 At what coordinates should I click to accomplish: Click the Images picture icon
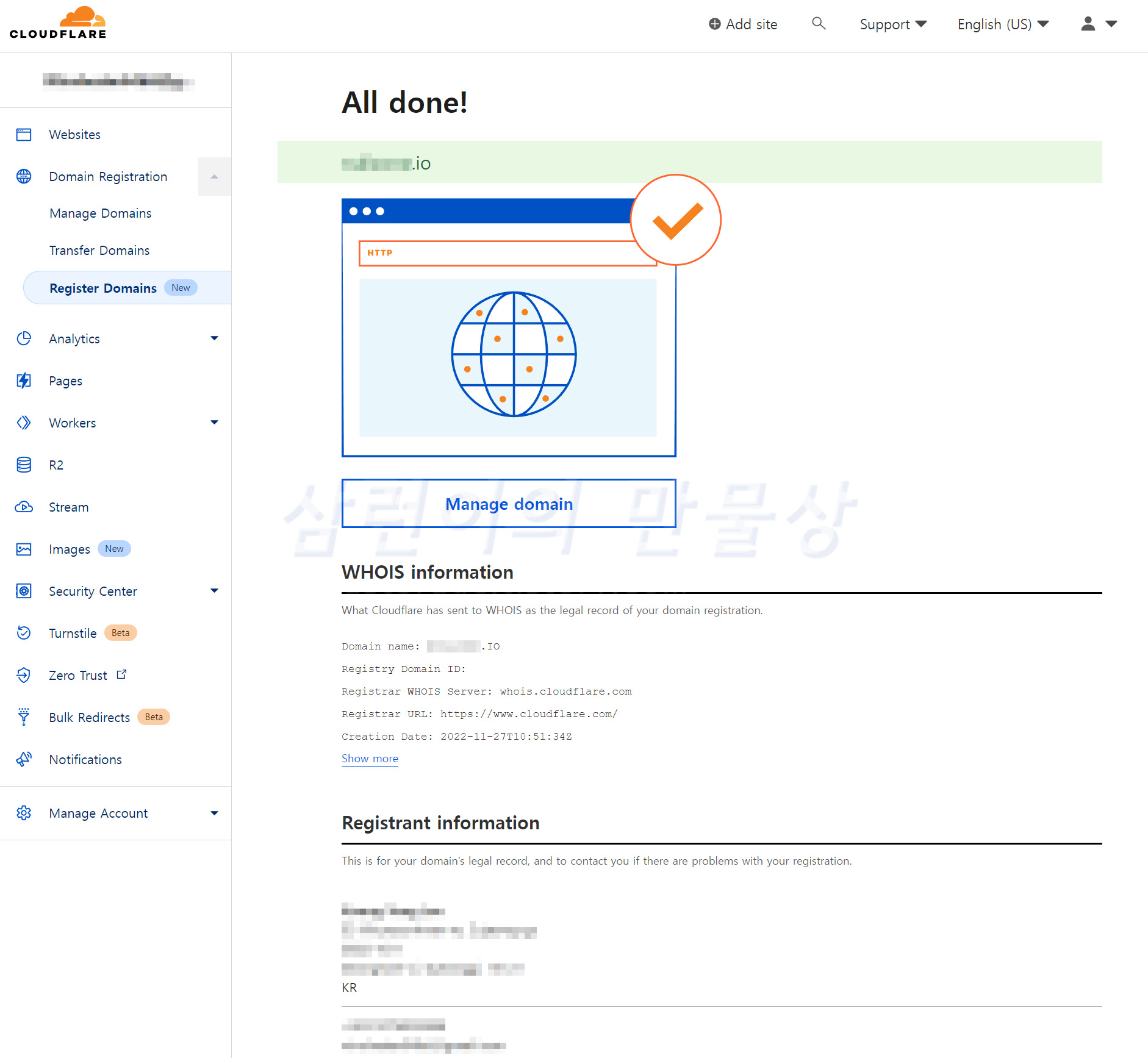point(24,549)
